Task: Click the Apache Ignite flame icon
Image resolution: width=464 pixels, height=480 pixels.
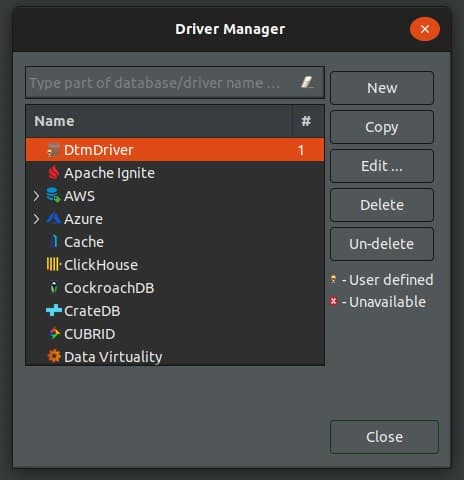Action: (x=53, y=173)
